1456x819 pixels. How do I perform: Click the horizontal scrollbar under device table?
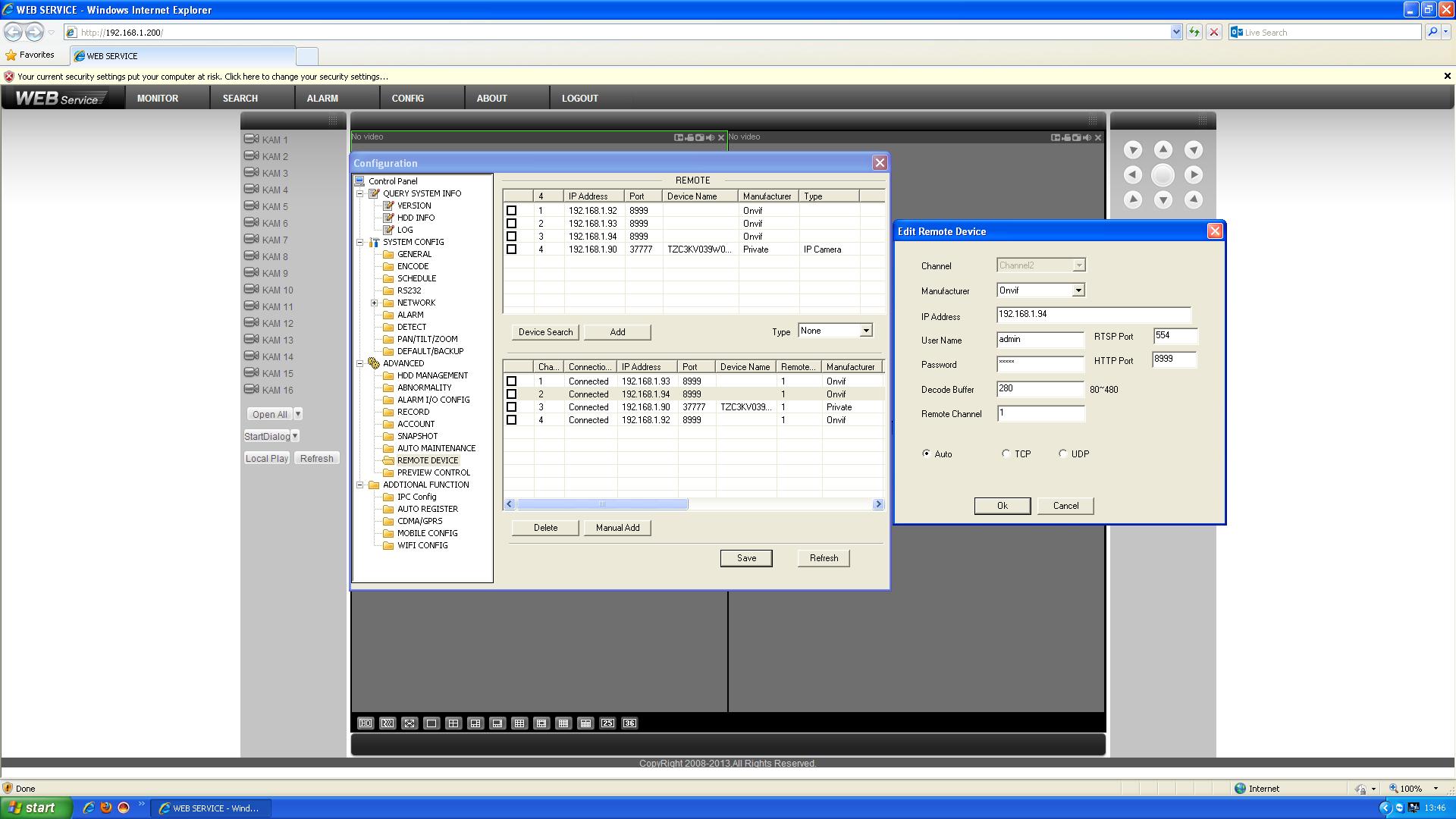[x=602, y=504]
